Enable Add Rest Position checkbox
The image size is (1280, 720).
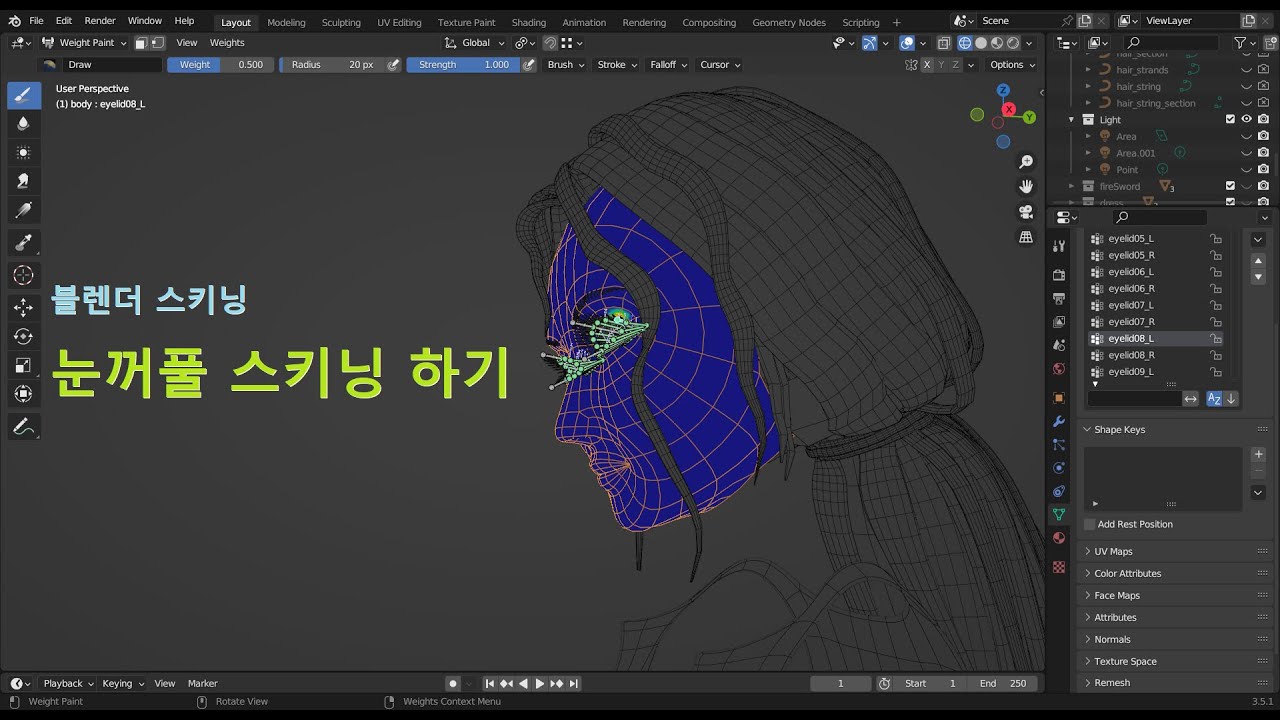click(x=1090, y=524)
